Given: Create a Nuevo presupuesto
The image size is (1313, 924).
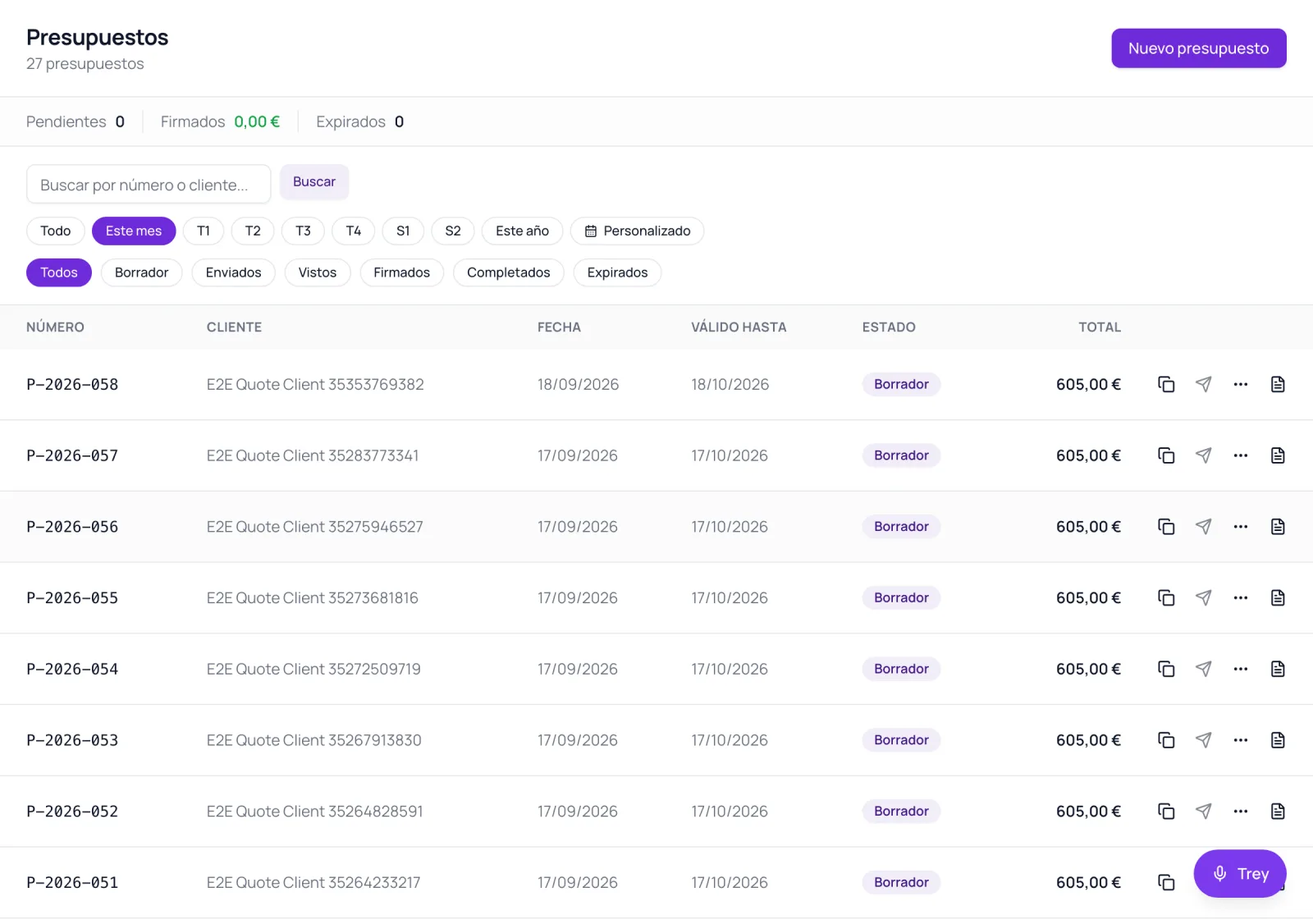Looking at the screenshot, I should point(1199,48).
